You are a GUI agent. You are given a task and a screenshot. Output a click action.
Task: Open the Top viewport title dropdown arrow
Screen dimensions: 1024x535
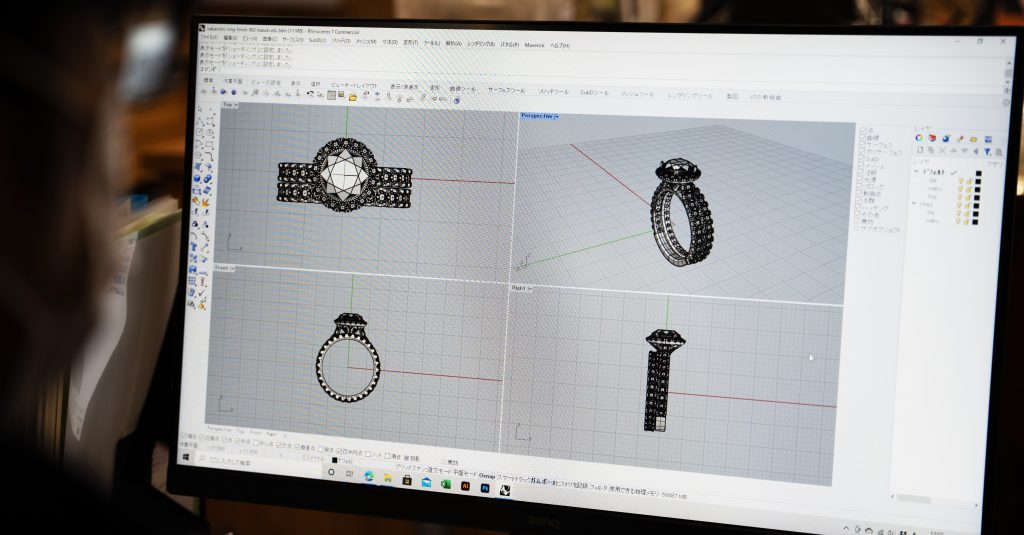pyautogui.click(x=238, y=104)
